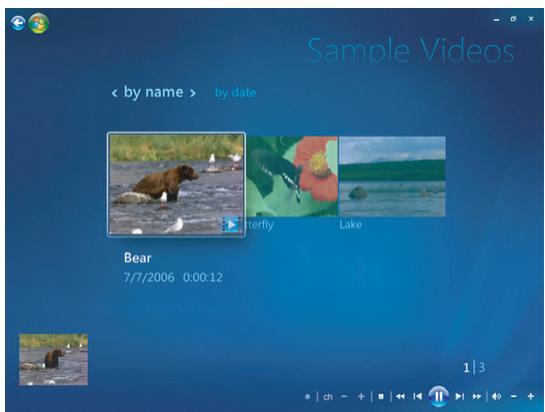Skip to the previous track

point(417,396)
